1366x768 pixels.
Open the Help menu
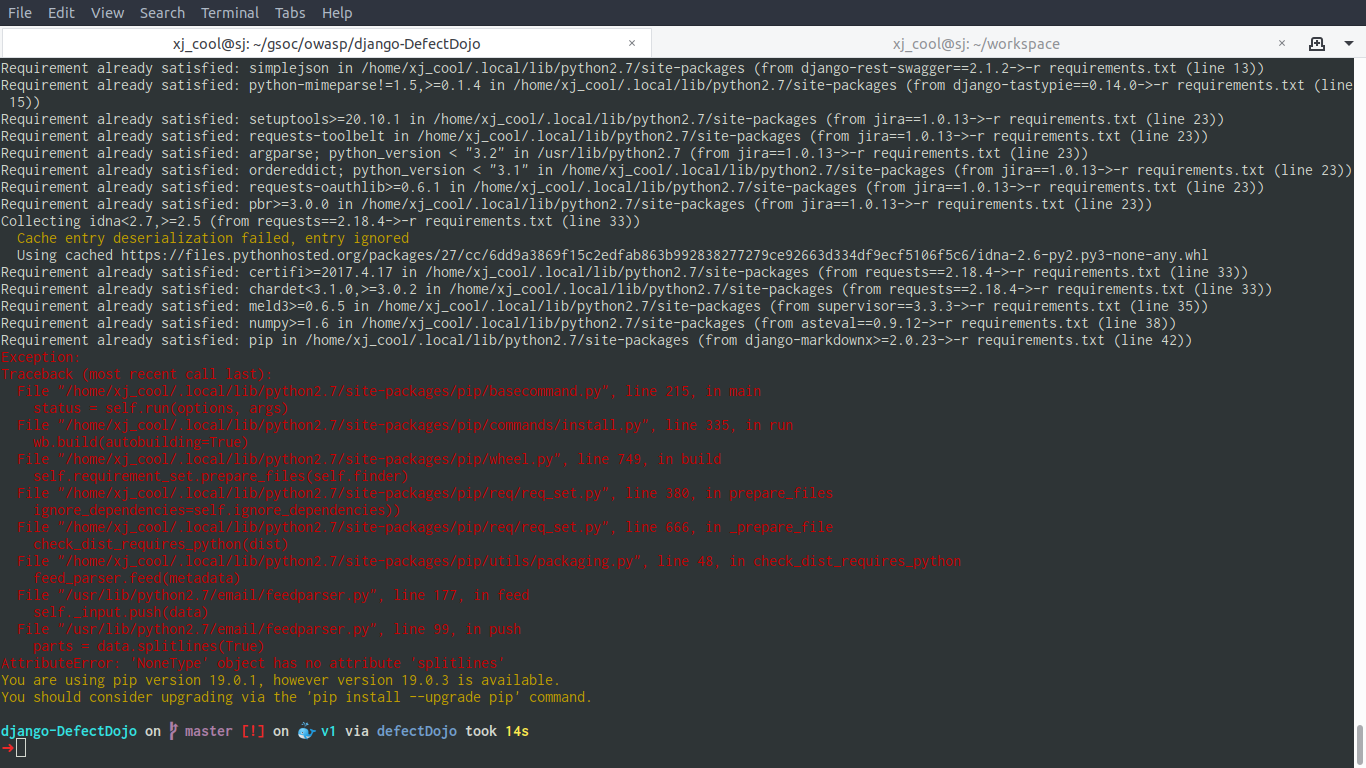click(x=337, y=12)
